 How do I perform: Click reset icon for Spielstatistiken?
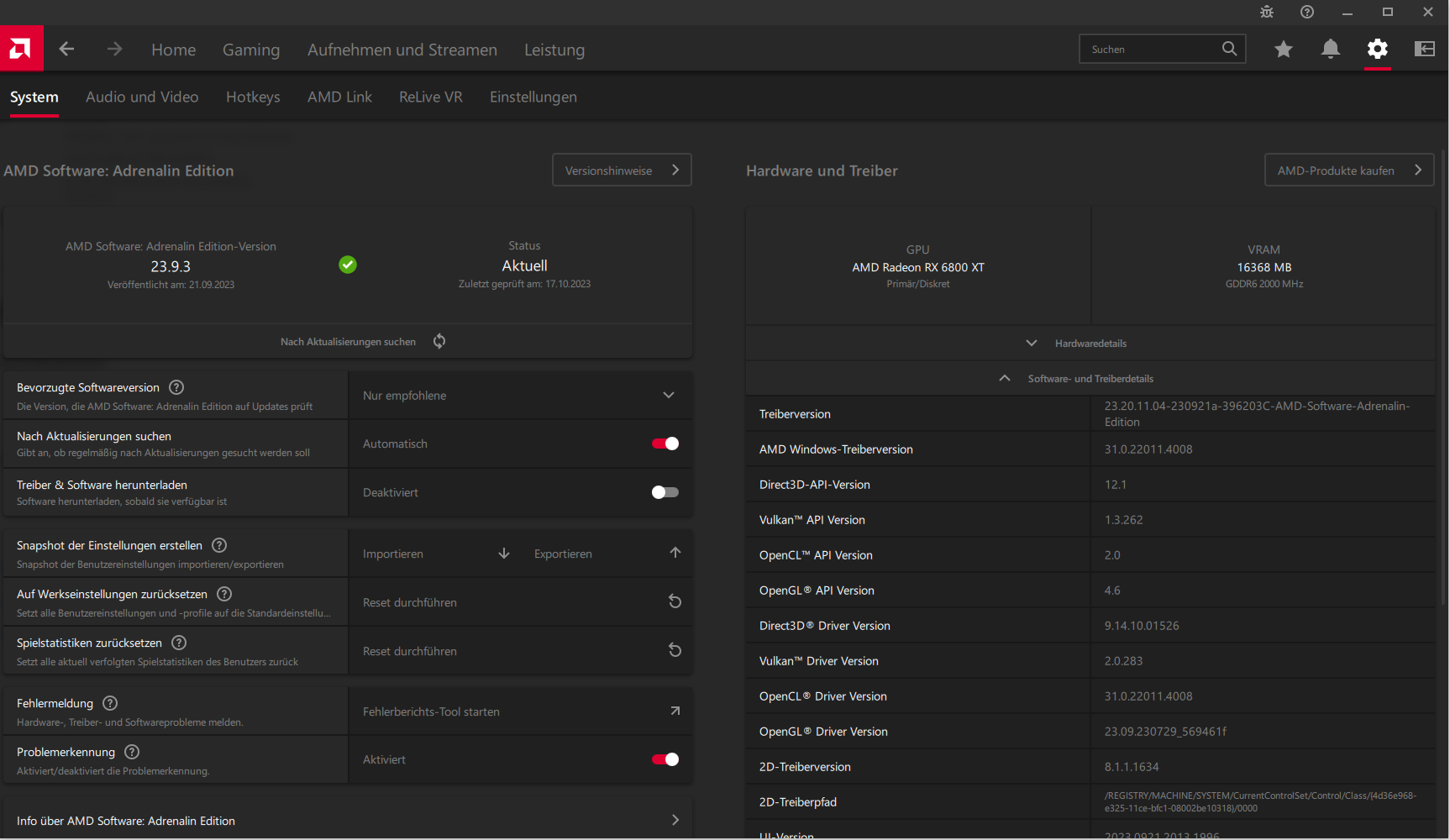click(675, 650)
